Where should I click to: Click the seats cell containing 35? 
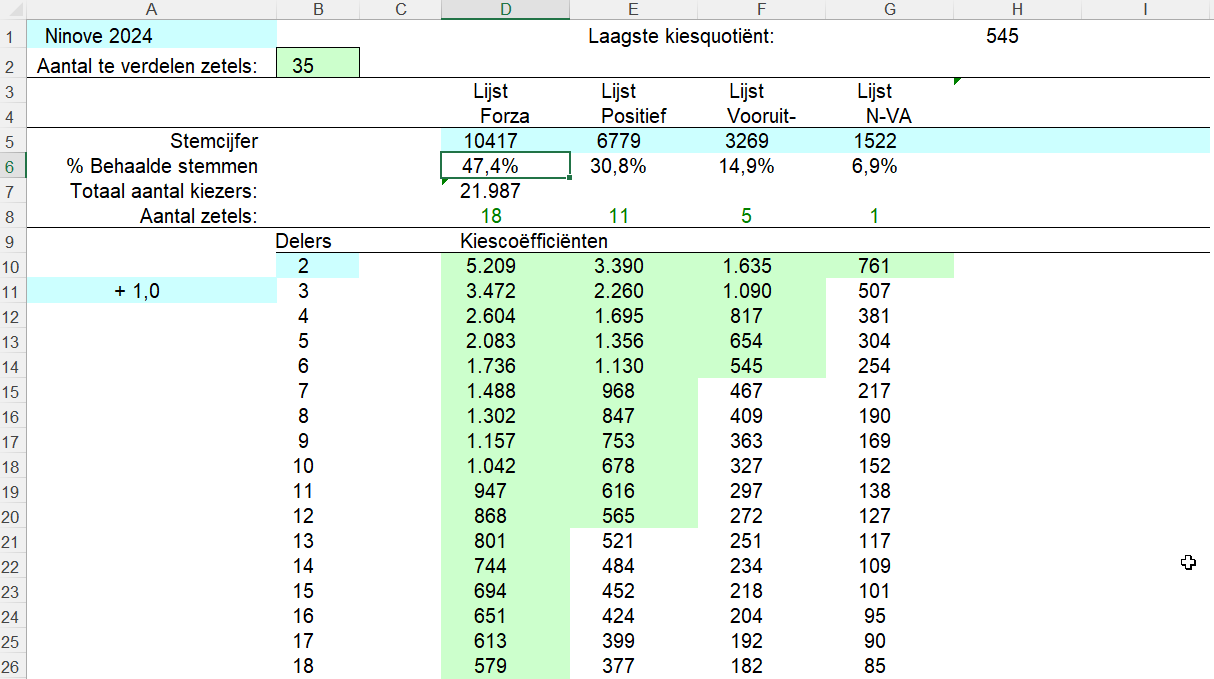tap(317, 66)
